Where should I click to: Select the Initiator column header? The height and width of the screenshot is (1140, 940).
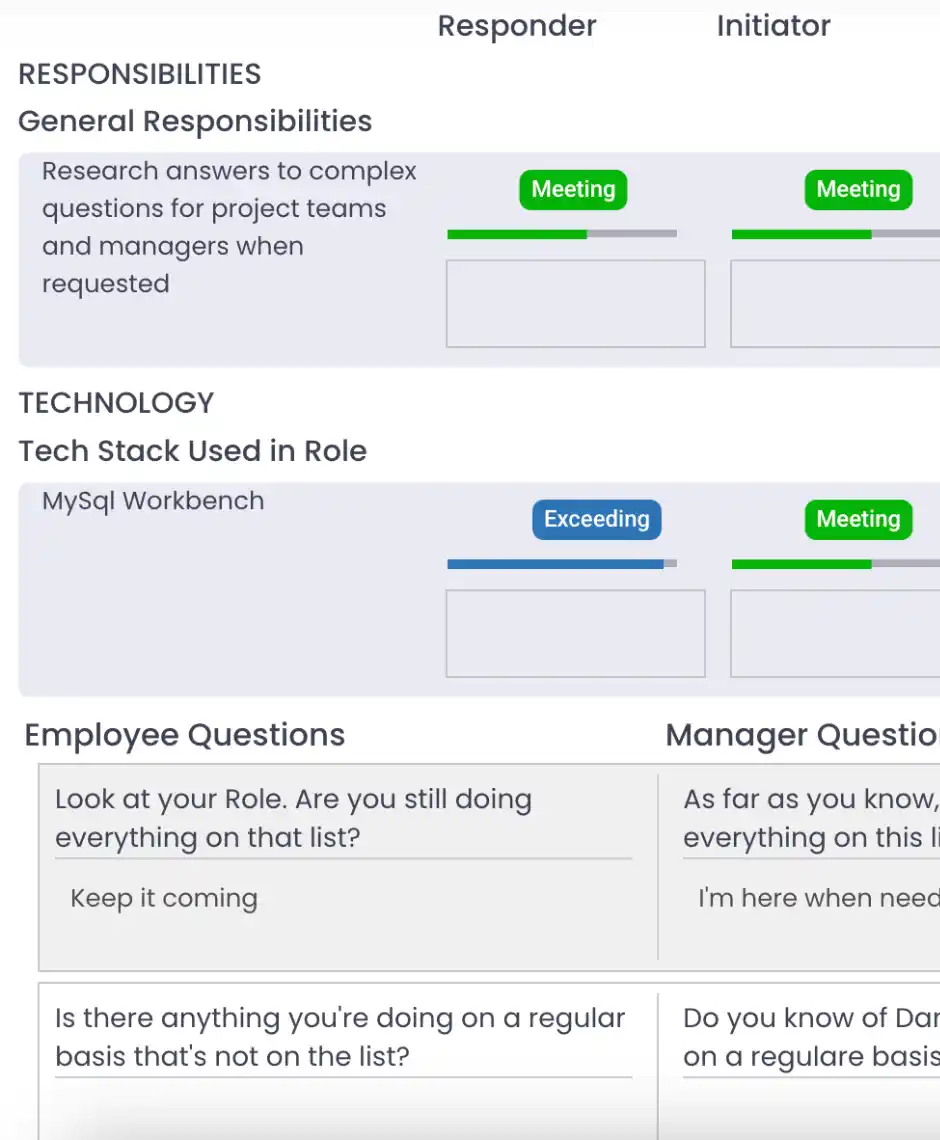pos(773,26)
